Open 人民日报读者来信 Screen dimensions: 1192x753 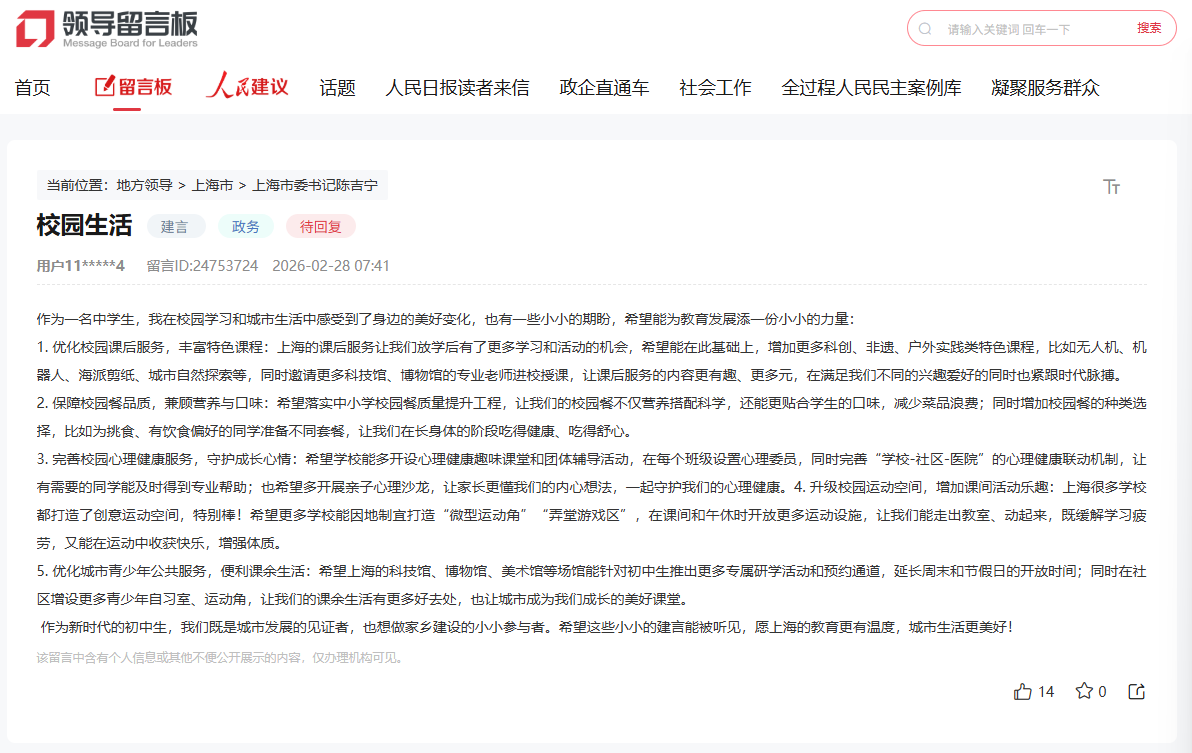(461, 87)
